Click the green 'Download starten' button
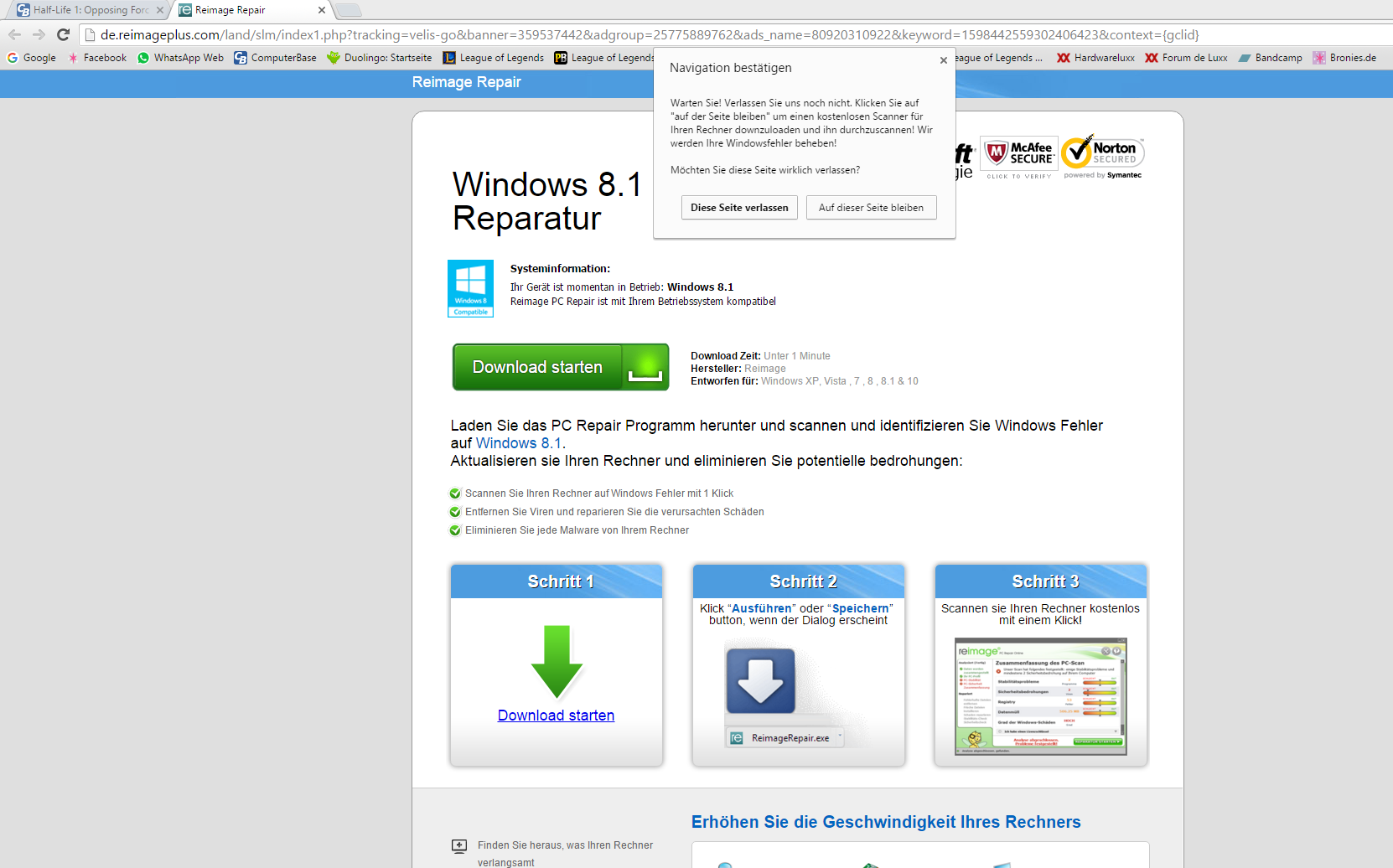The image size is (1393, 868). pos(561,367)
